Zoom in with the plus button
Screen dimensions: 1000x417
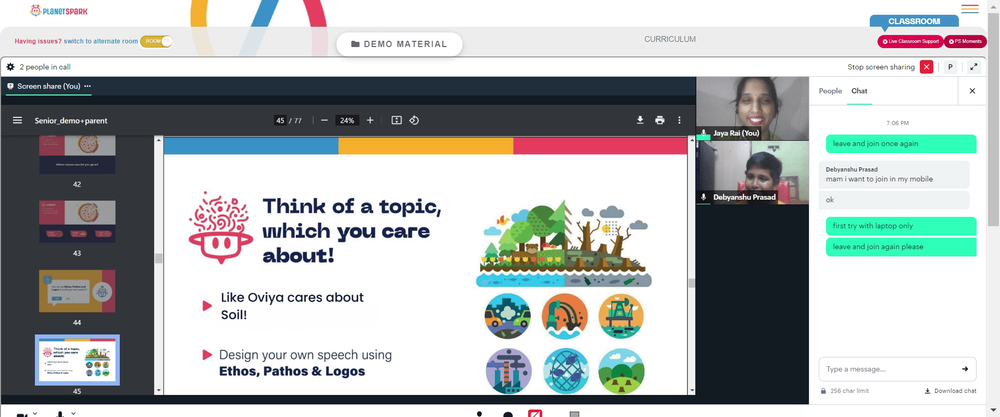[x=370, y=121]
